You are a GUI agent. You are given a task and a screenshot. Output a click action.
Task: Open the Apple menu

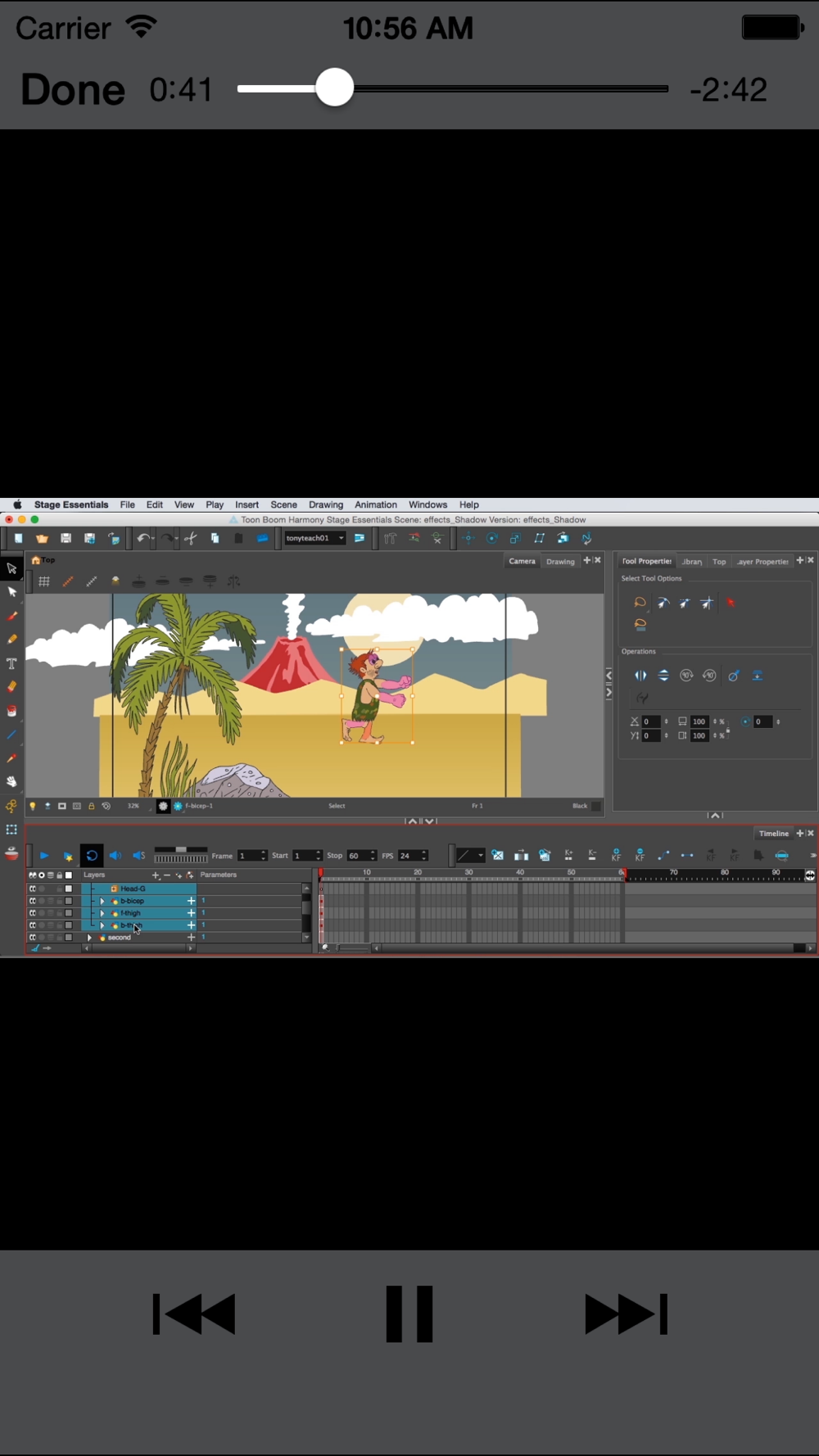click(x=17, y=504)
